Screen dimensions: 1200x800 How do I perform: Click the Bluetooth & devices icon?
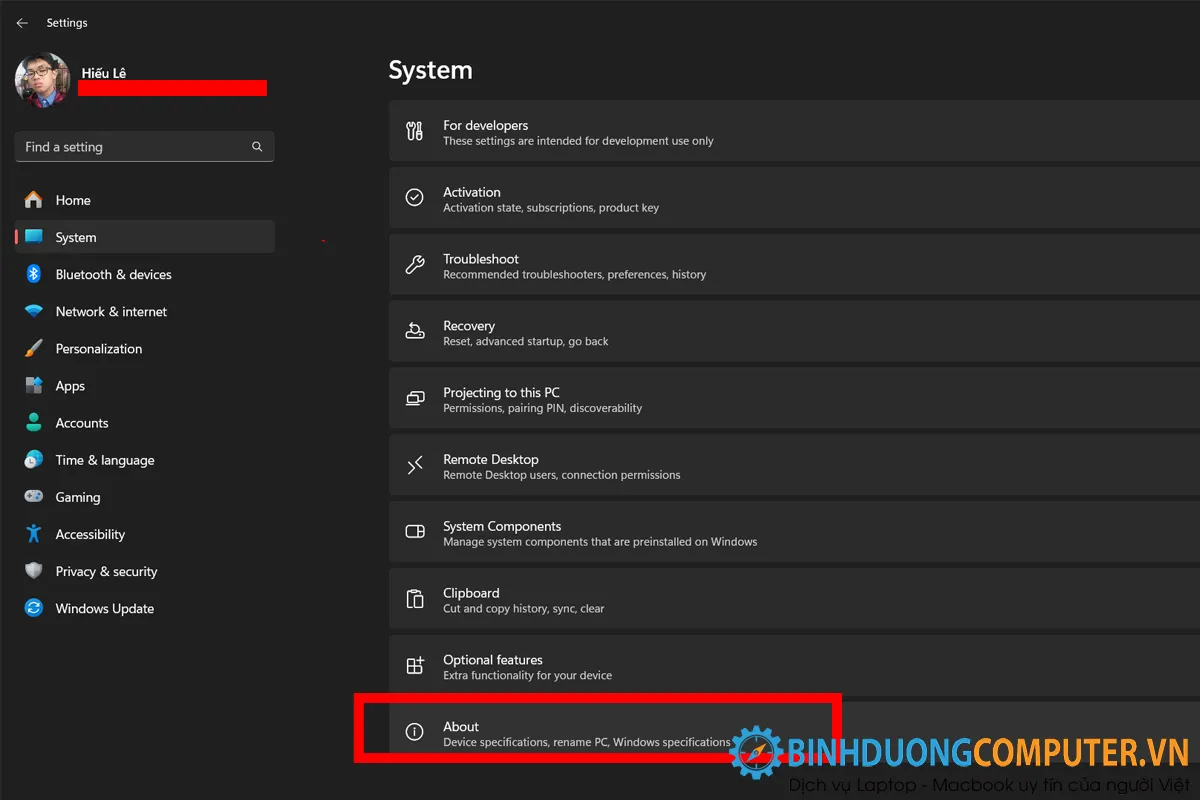click(34, 274)
